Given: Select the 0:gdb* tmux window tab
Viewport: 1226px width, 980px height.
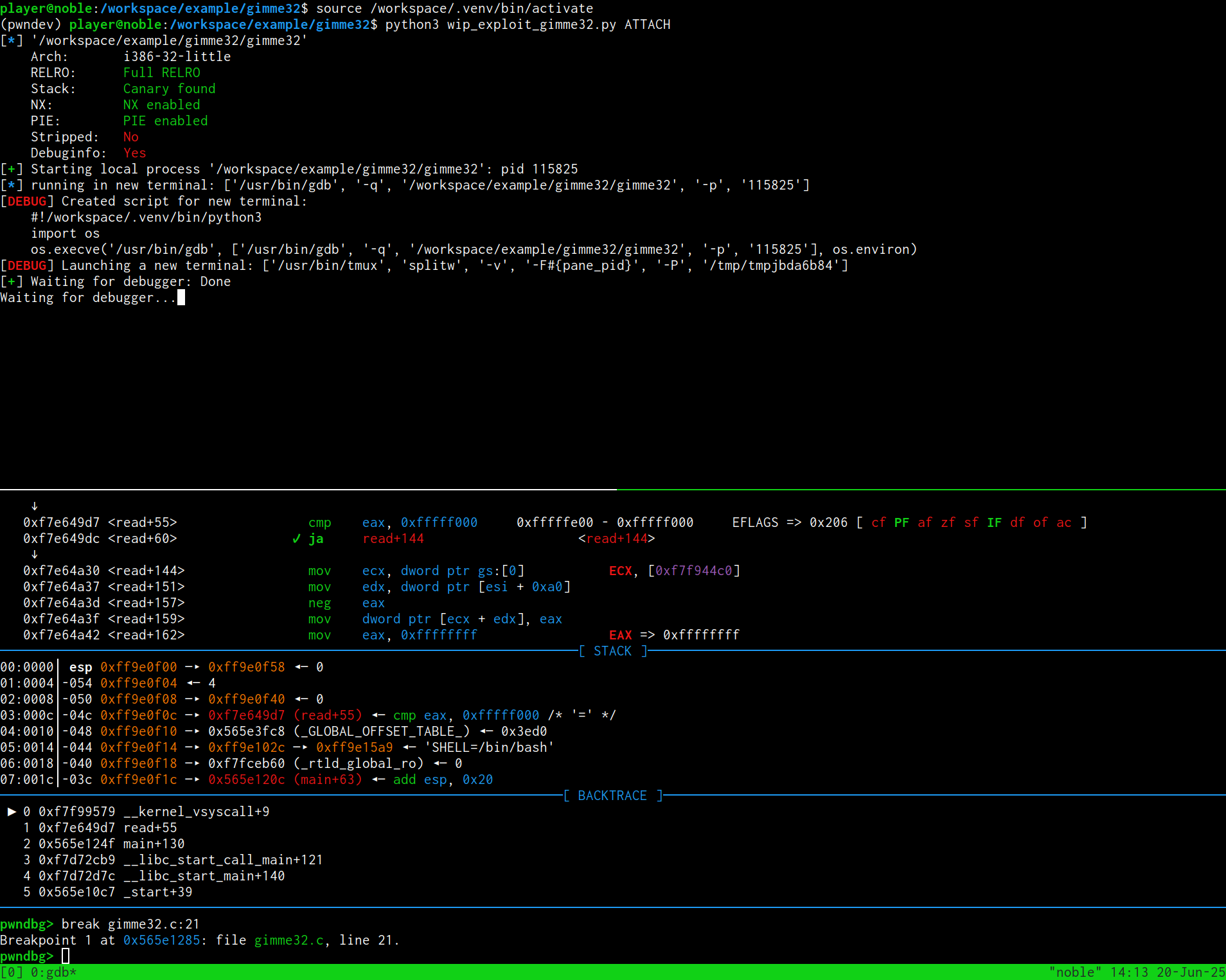Looking at the screenshot, I should click(53, 972).
